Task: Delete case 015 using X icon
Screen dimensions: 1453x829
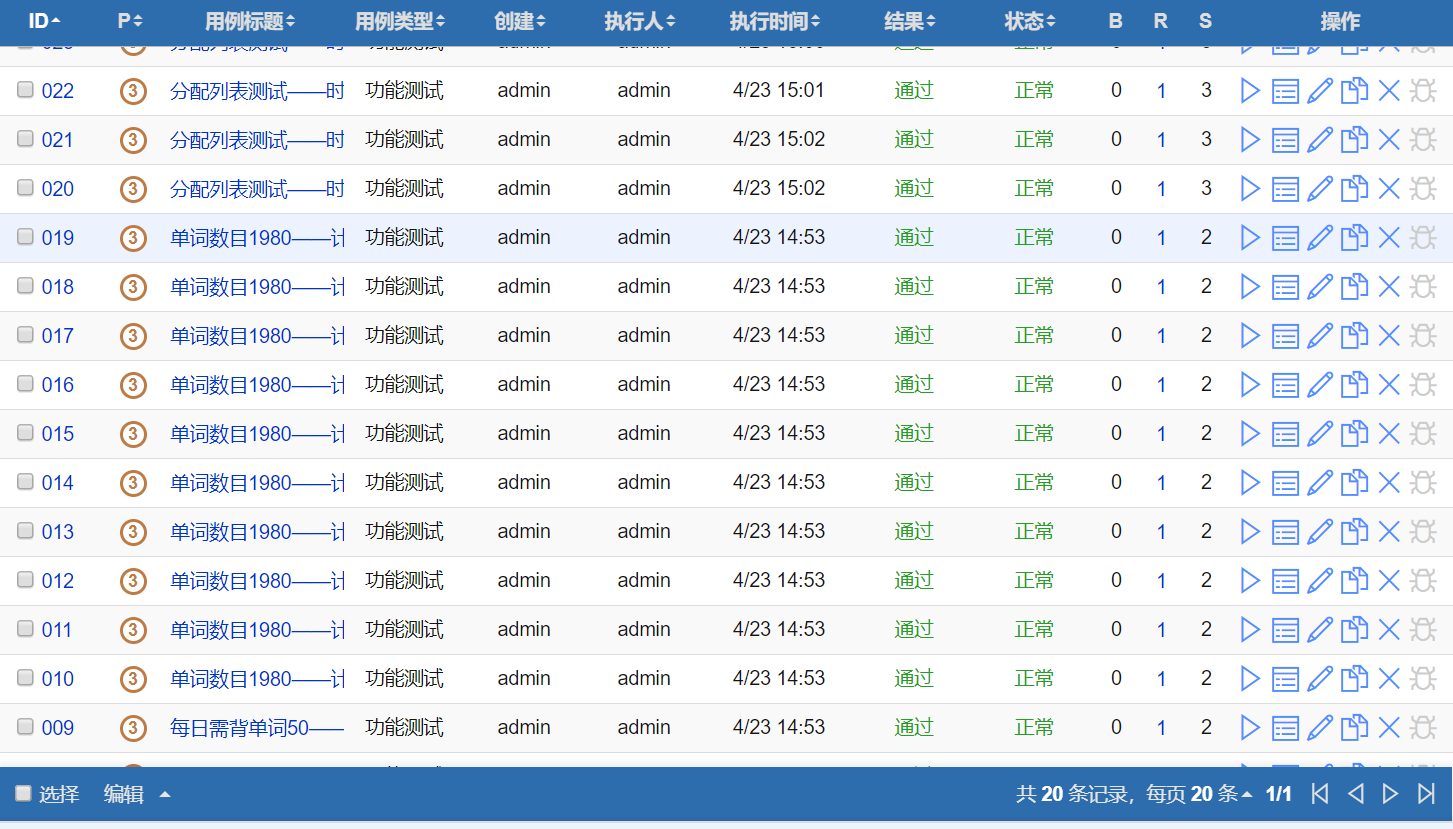Action: click(1389, 434)
